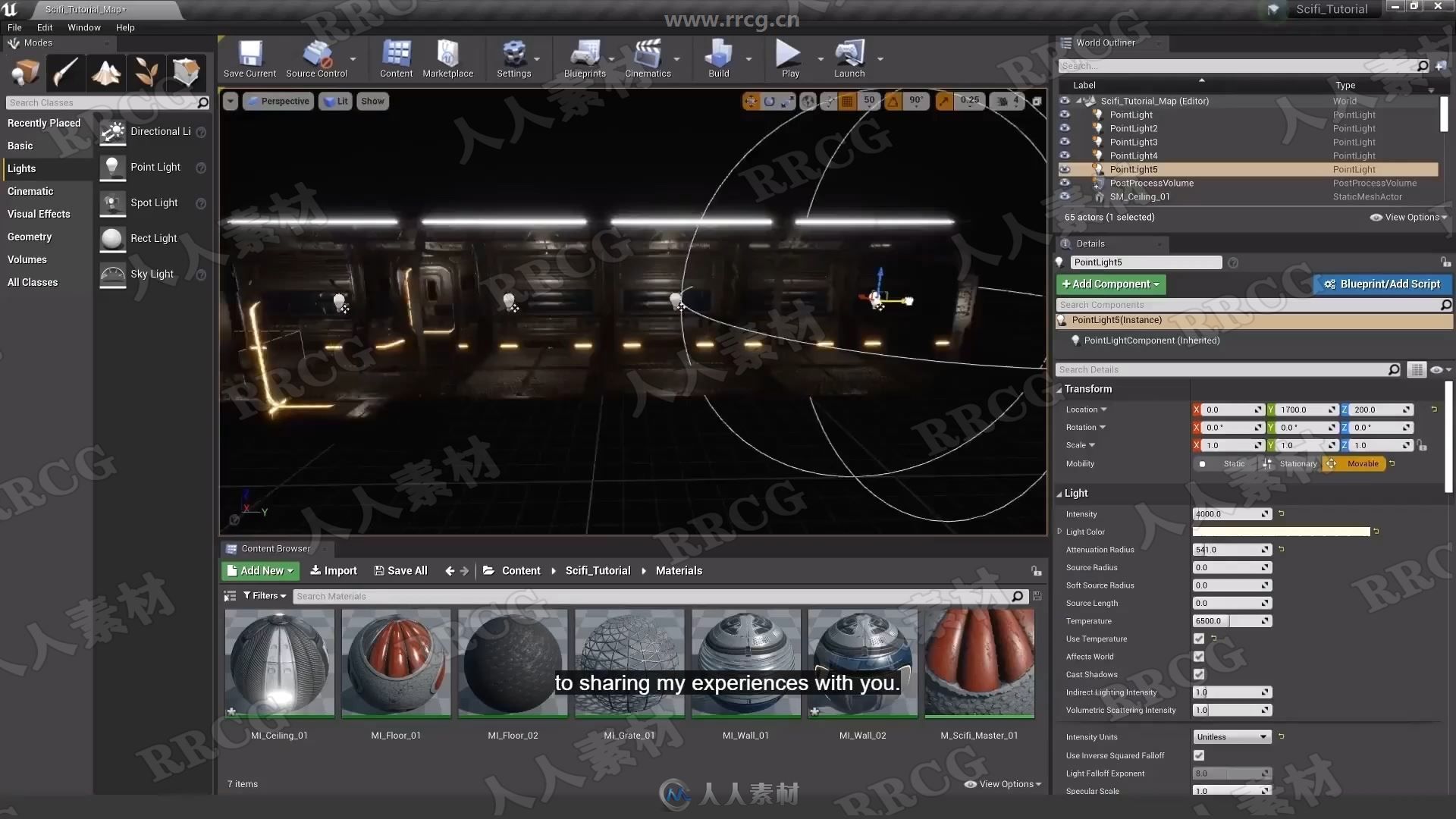1456x819 pixels.
Task: Toggle Cast Shadows checkbox on PointLight5
Action: [1199, 674]
